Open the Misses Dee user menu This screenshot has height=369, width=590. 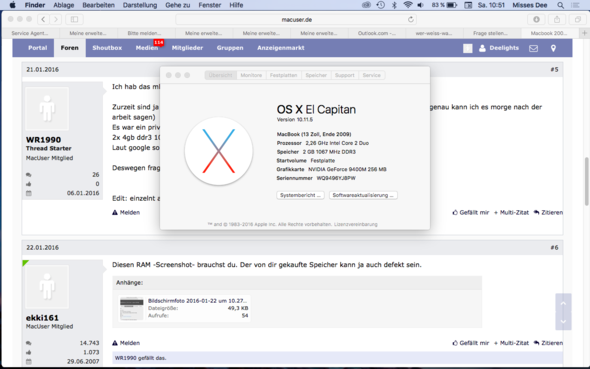530,5
